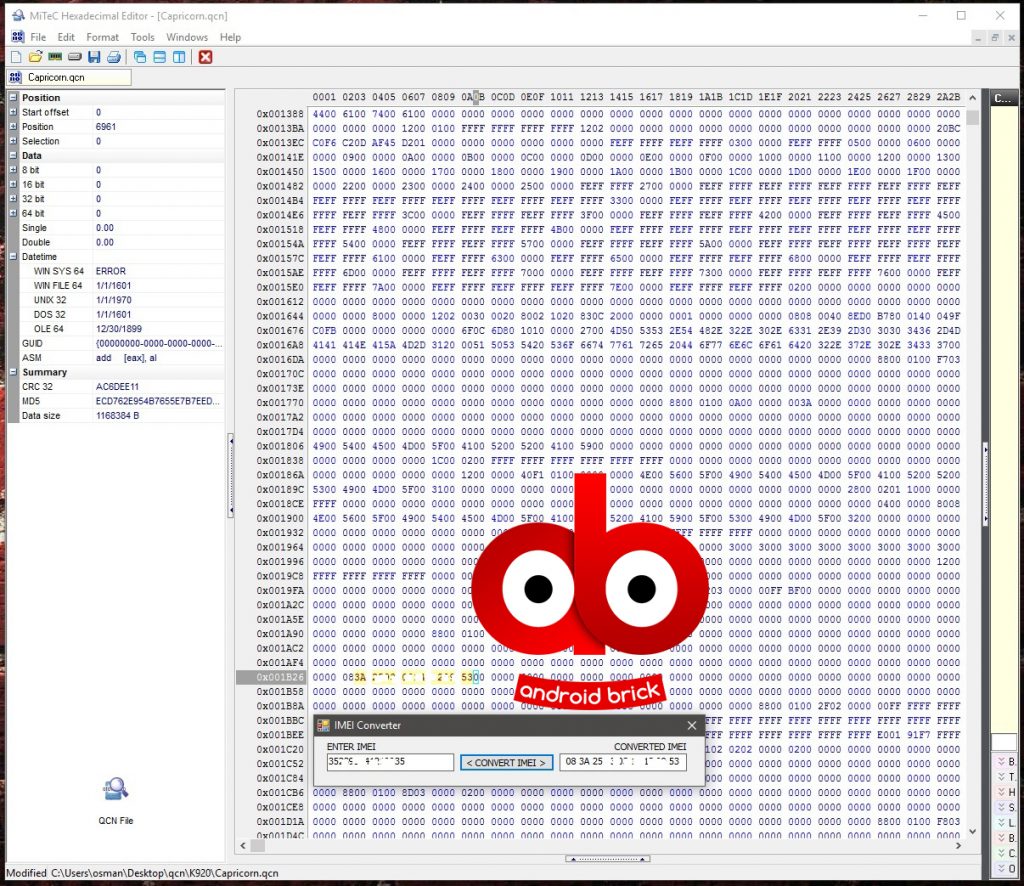Expand the 8 bit data row

(x=13, y=170)
